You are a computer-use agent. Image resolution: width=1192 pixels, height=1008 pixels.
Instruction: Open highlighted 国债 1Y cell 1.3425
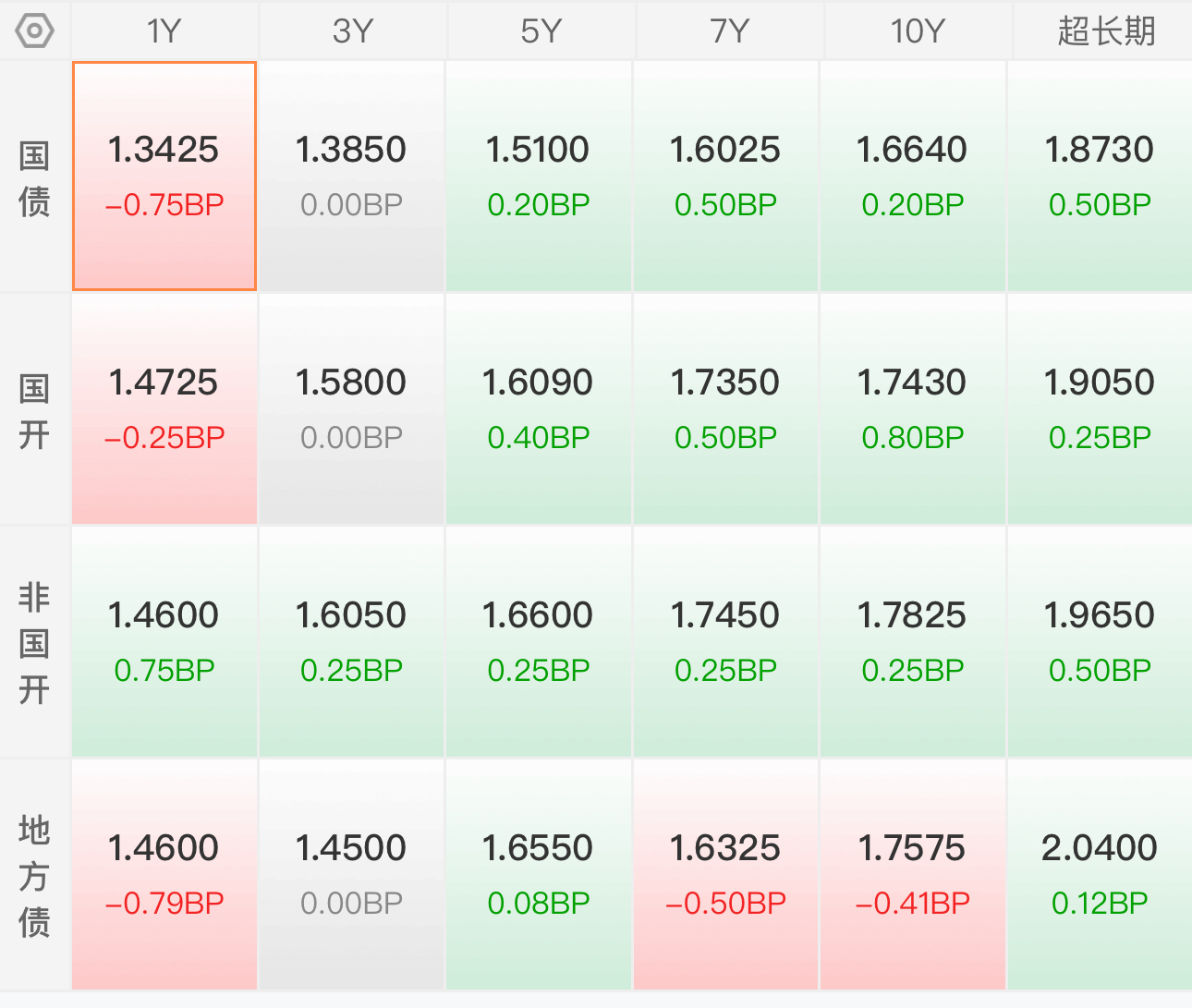click(164, 176)
